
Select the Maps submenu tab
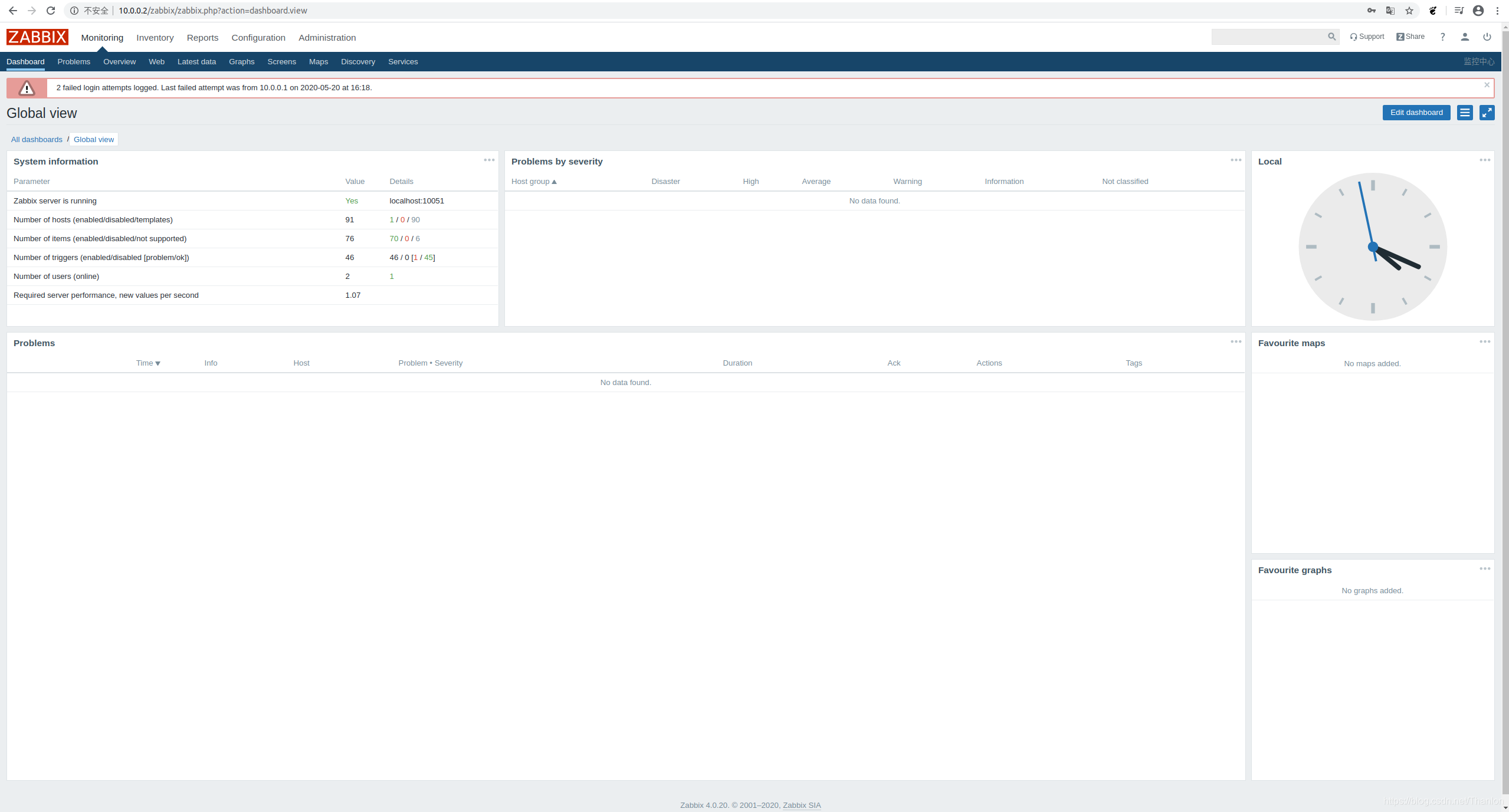[319, 62]
